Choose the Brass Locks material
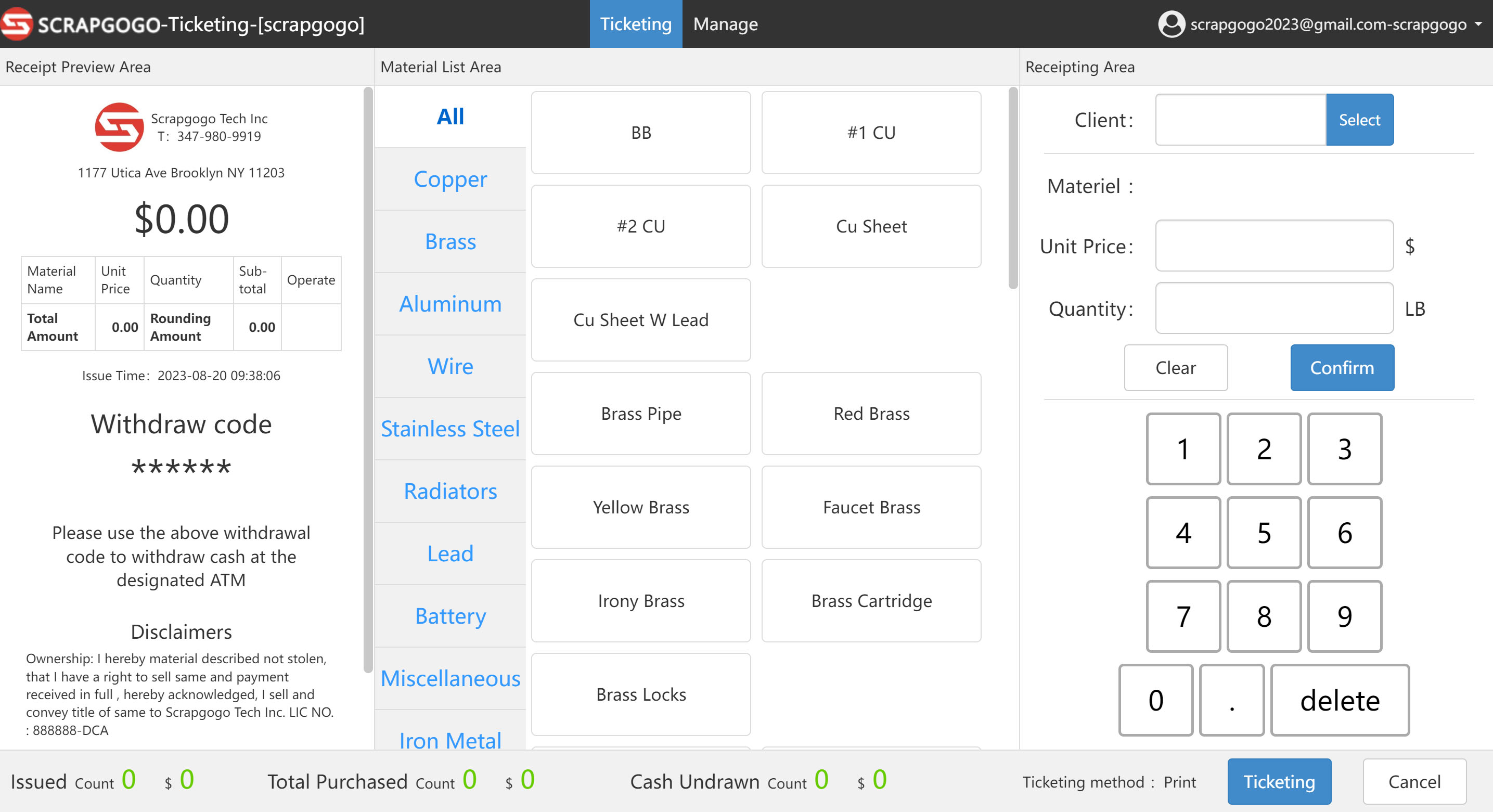This screenshot has height=812, width=1493. [x=641, y=695]
